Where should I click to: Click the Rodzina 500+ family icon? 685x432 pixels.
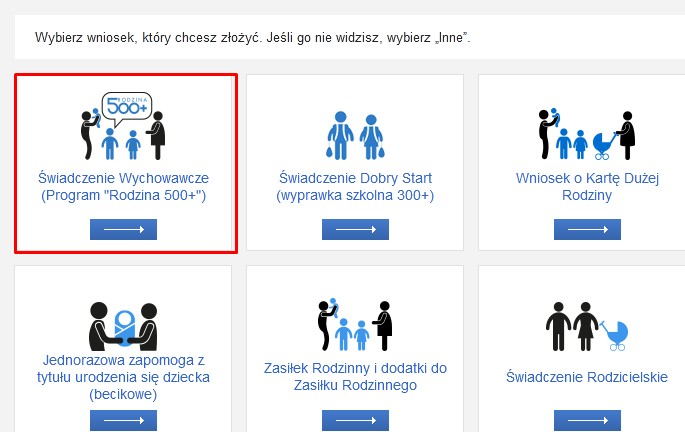(x=123, y=126)
